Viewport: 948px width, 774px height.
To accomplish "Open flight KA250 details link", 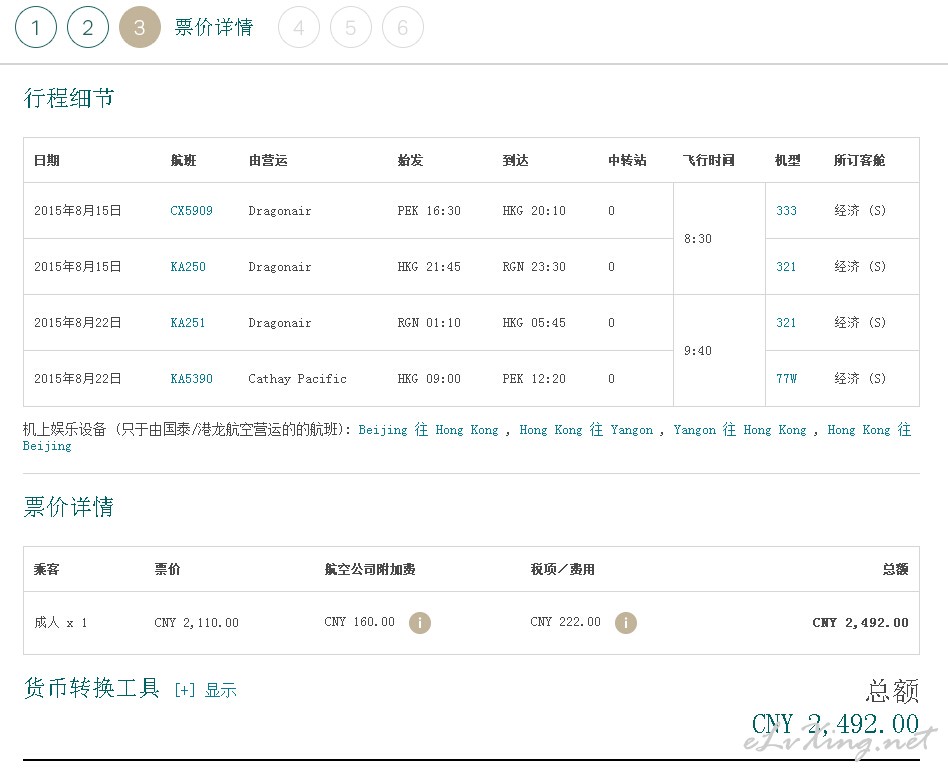I will (188, 267).
